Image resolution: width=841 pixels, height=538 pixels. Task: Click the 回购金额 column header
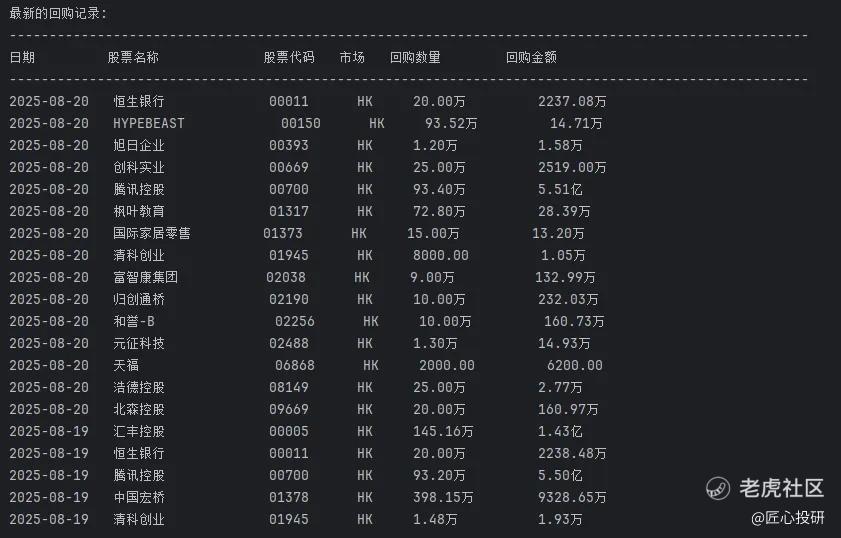[531, 57]
